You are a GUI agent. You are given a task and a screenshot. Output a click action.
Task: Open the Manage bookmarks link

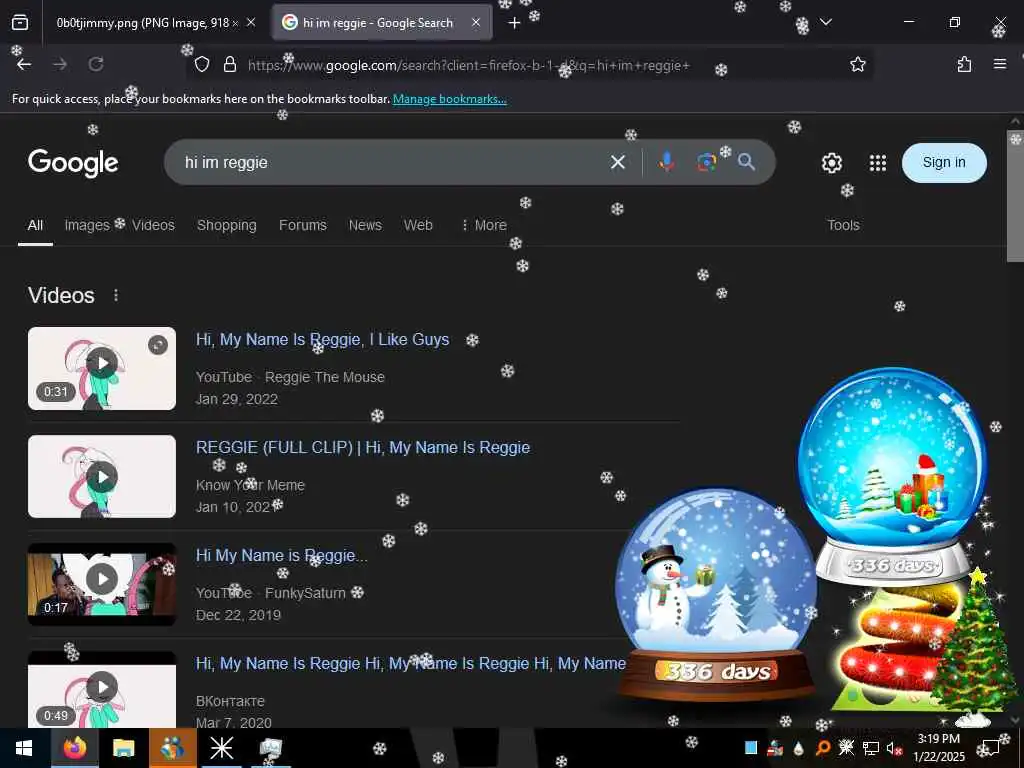pos(449,99)
